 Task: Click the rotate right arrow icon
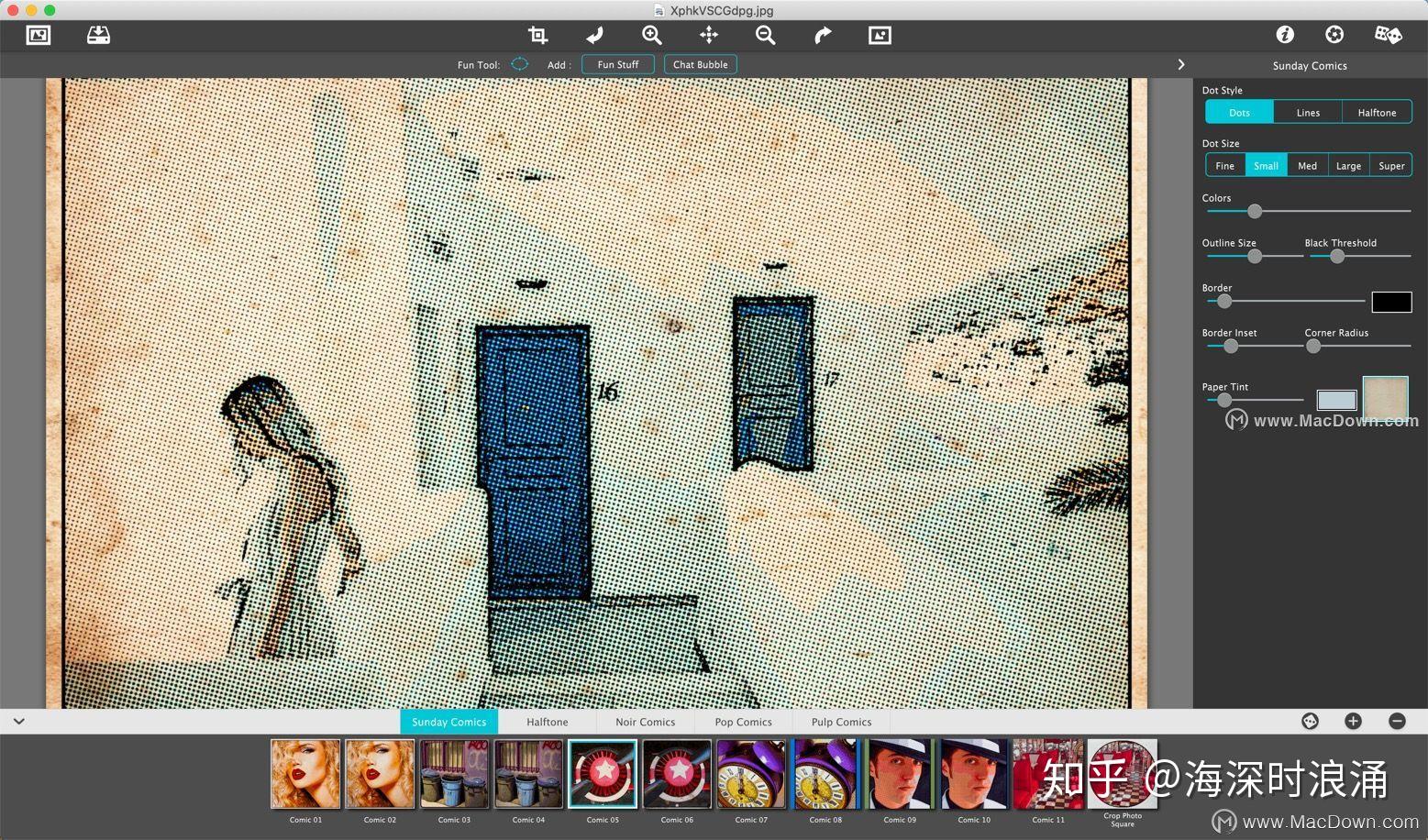click(x=823, y=35)
